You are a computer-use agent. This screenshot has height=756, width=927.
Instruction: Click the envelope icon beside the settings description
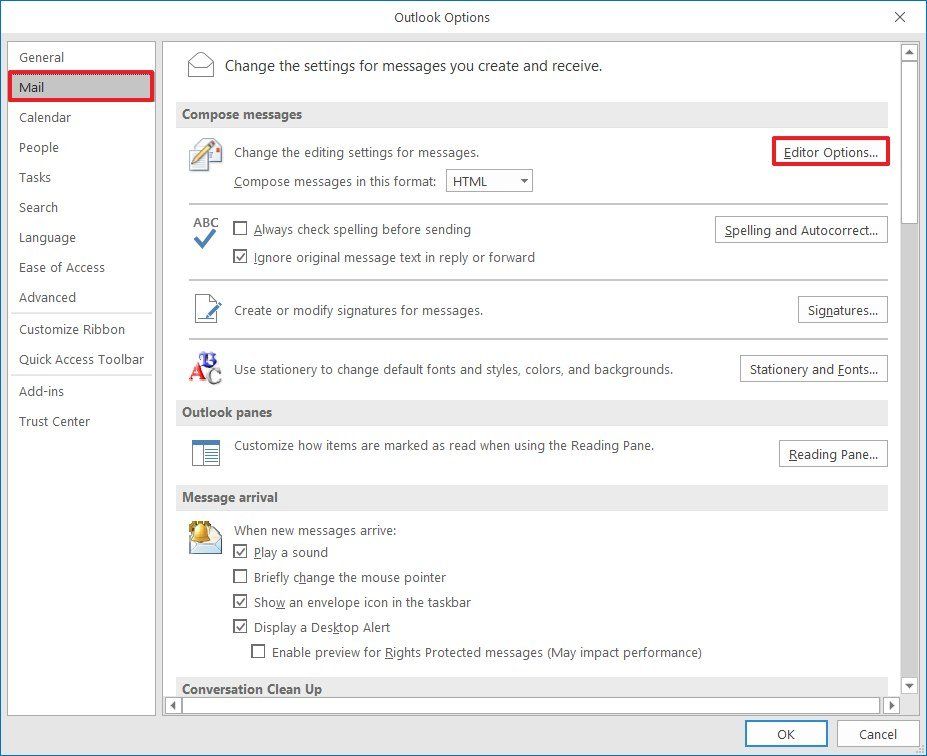pos(200,64)
